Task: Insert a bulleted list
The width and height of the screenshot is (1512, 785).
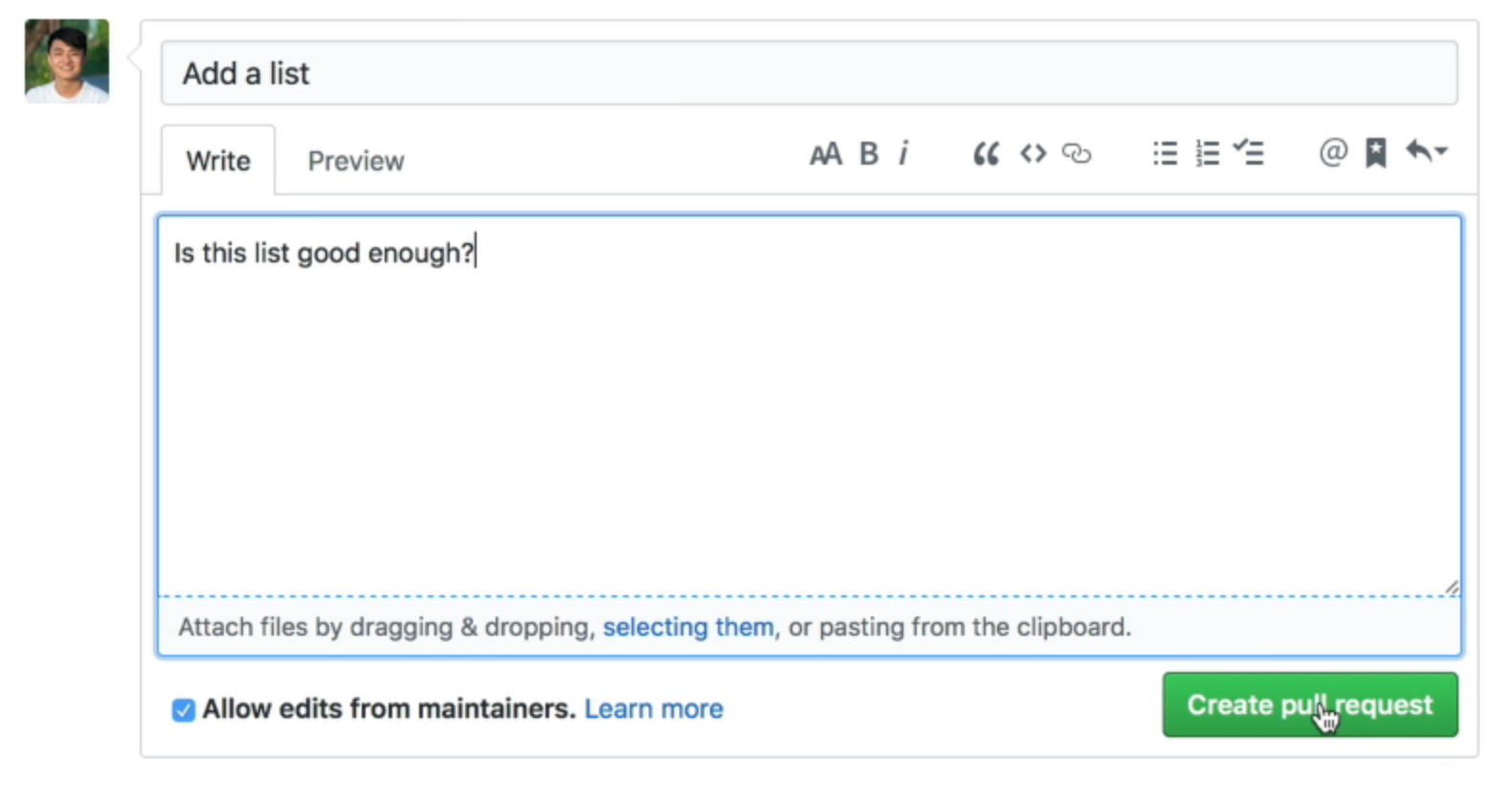Action: coord(1165,153)
